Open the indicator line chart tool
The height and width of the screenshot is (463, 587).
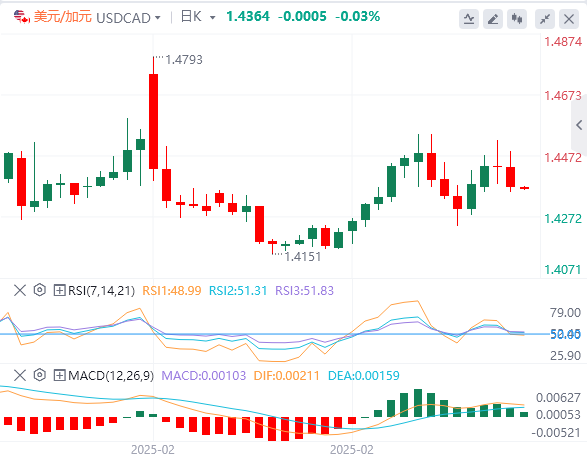pos(469,19)
